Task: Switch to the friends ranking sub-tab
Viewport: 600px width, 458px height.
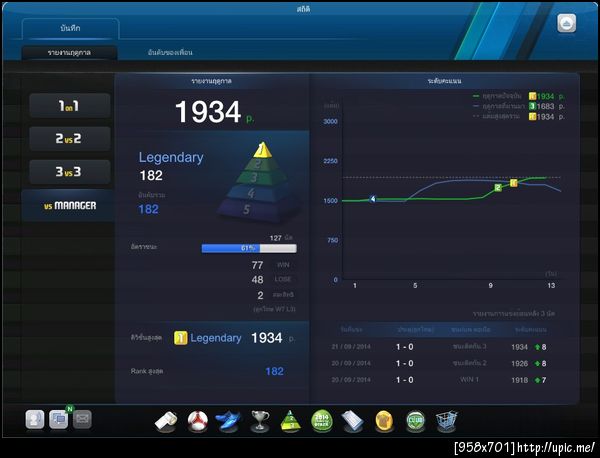Action: [x=170, y=52]
